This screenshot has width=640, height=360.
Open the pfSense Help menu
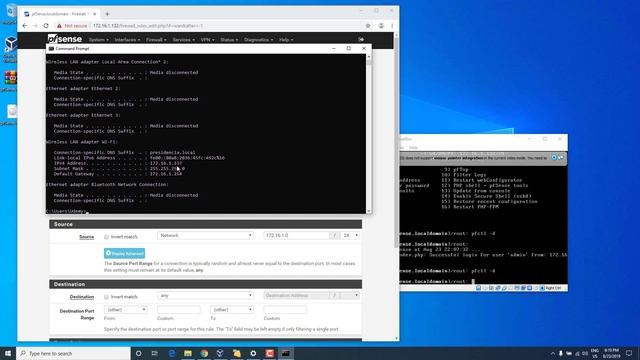pos(286,40)
